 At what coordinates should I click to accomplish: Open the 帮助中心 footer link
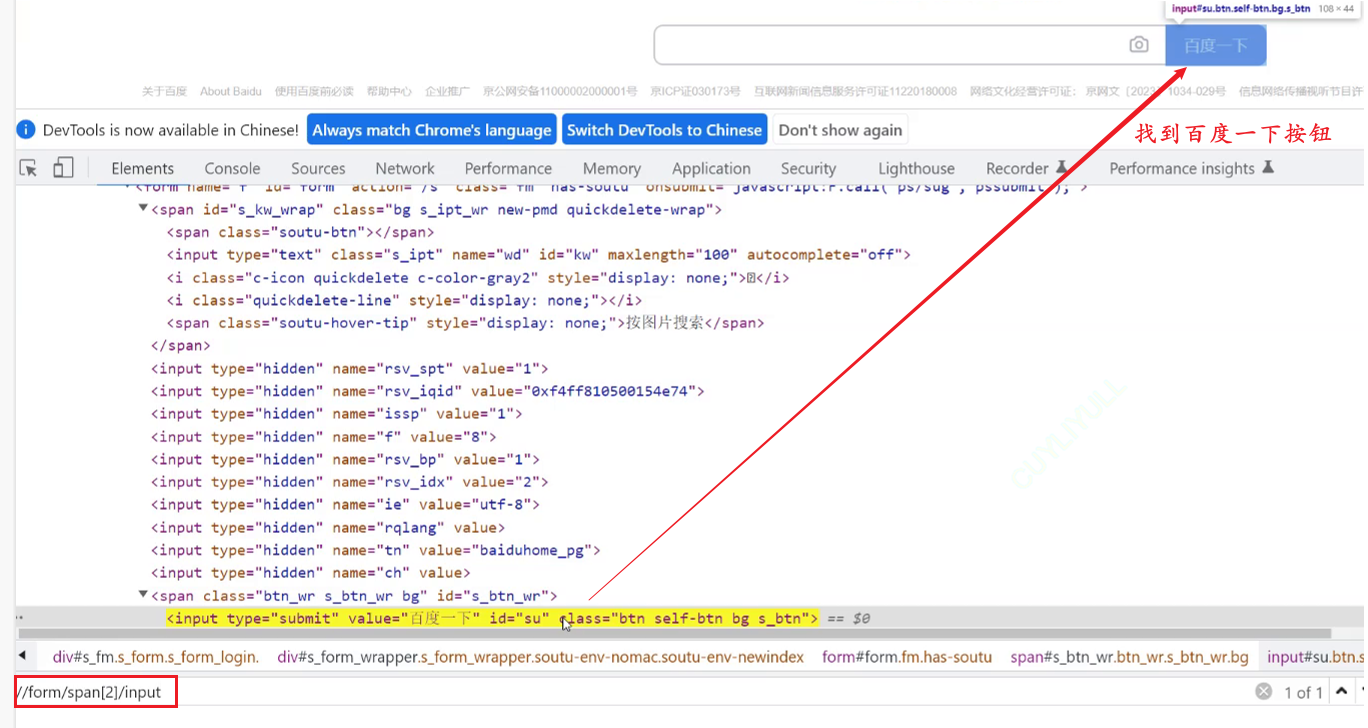[389, 91]
